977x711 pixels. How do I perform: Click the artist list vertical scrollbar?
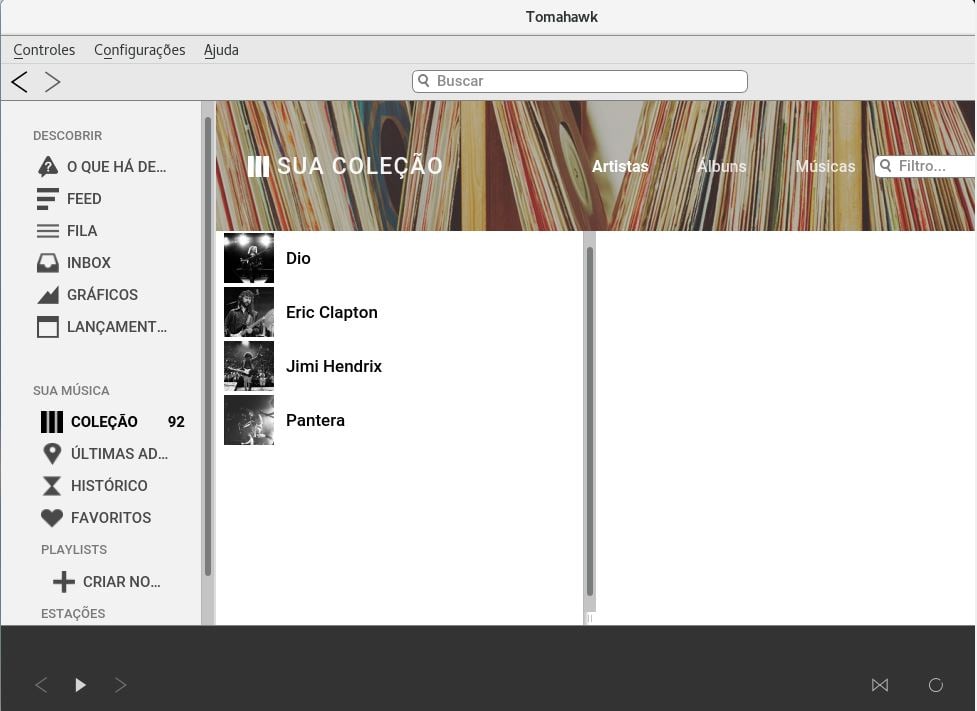[x=590, y=420]
